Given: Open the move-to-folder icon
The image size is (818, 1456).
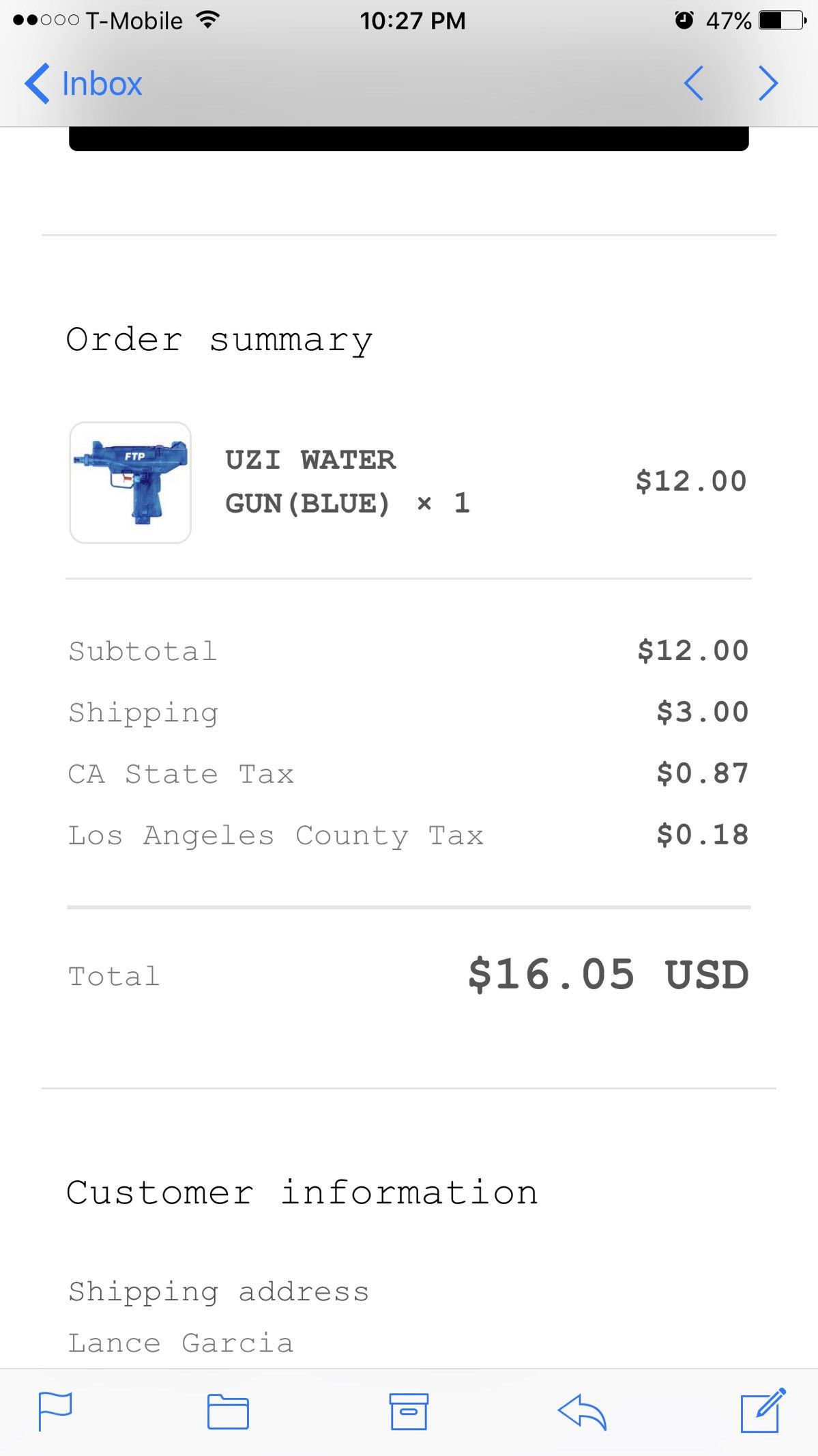Looking at the screenshot, I should 228,1411.
